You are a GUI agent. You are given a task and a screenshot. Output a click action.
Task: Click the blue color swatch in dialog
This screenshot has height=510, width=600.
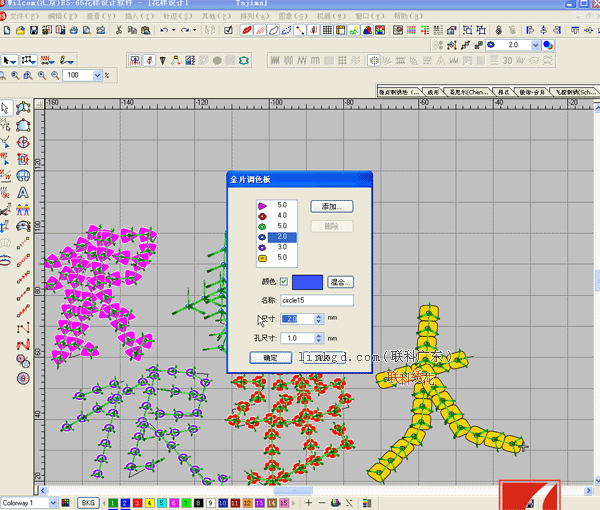[307, 282]
